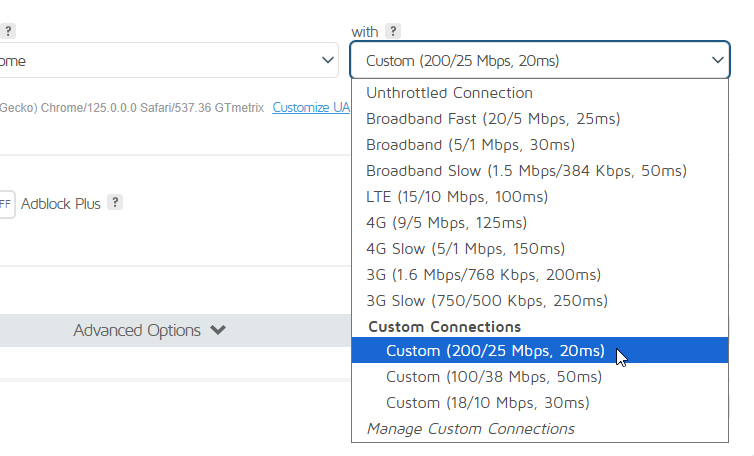The width and height of the screenshot is (754, 456).
Task: Click the Customize UA link
Action: pyautogui.click(x=311, y=107)
